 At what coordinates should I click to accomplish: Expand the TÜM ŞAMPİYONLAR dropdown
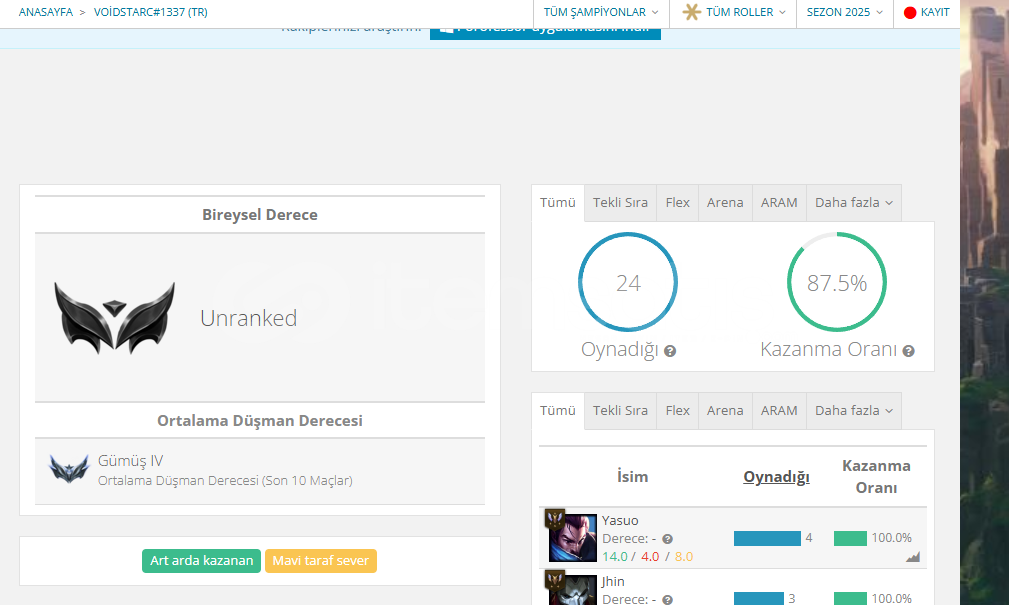click(601, 13)
